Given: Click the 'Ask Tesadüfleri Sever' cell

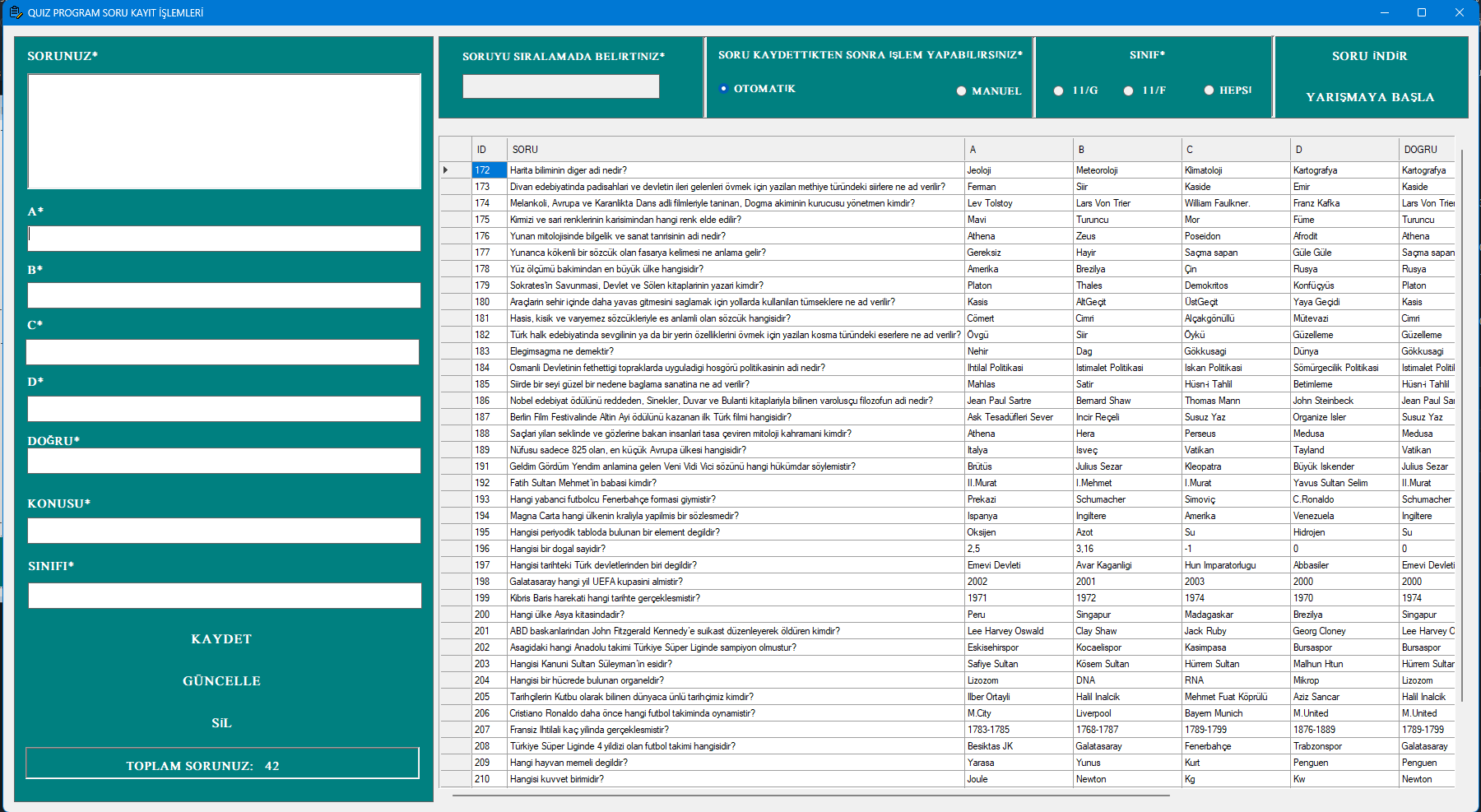Looking at the screenshot, I should click(x=1019, y=417).
